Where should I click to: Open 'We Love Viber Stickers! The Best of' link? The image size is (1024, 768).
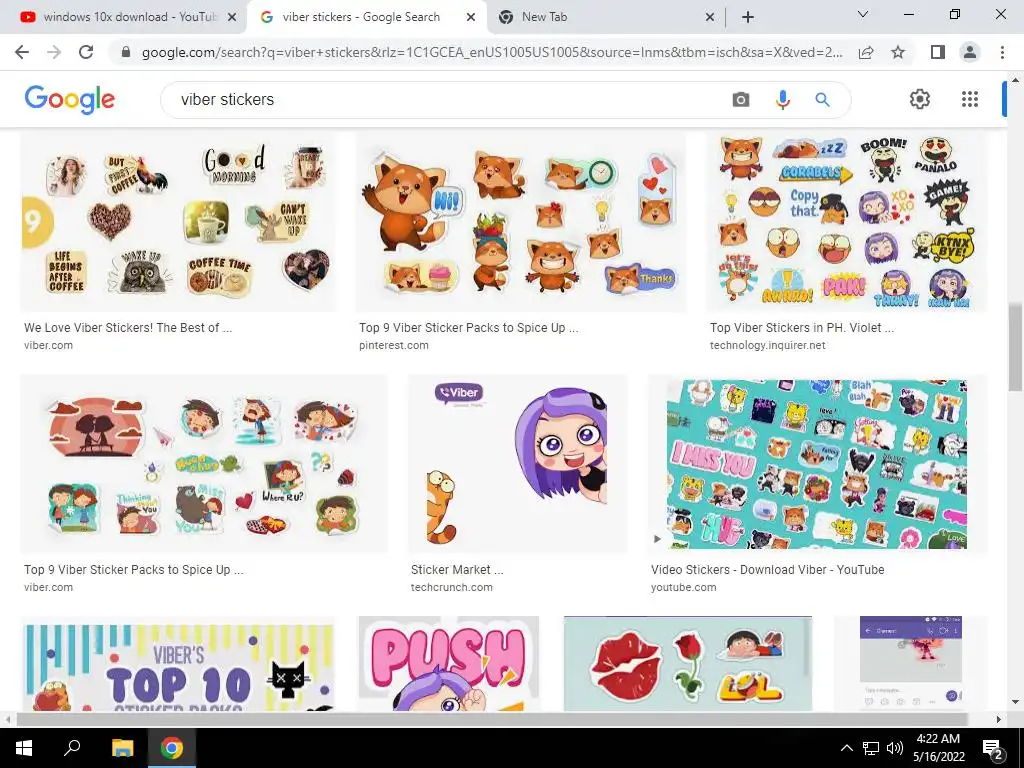[x=128, y=328]
